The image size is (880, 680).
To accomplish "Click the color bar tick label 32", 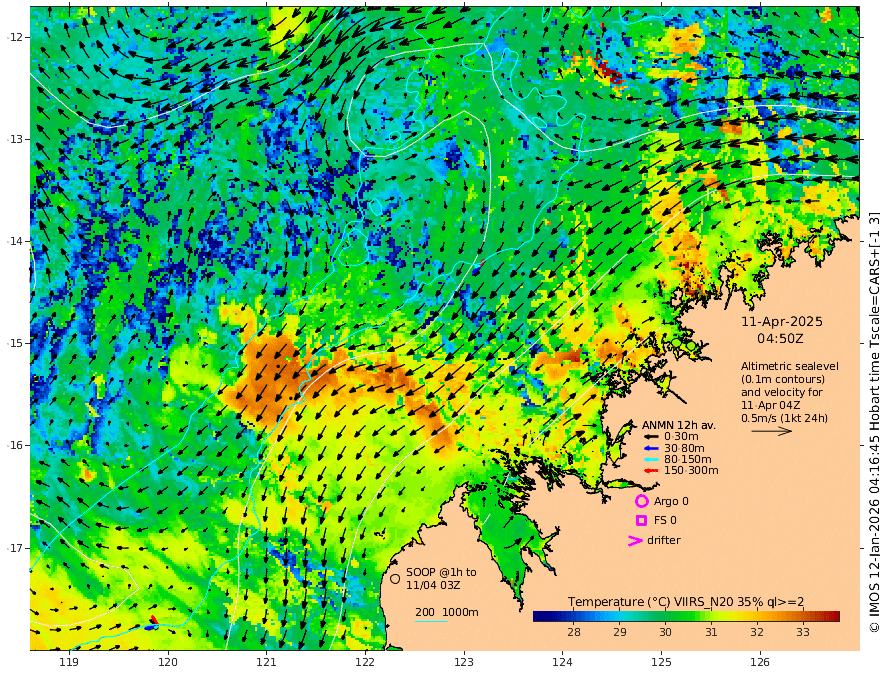I will coord(757,632).
